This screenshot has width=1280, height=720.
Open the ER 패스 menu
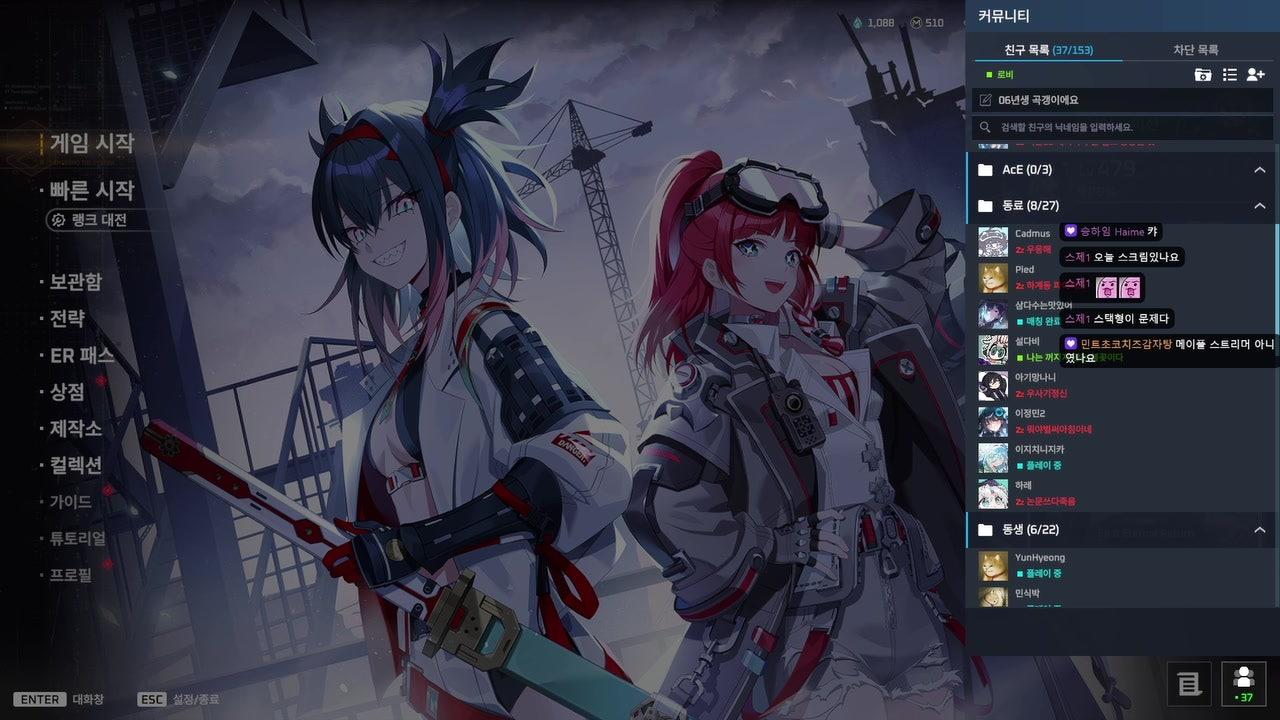point(82,355)
